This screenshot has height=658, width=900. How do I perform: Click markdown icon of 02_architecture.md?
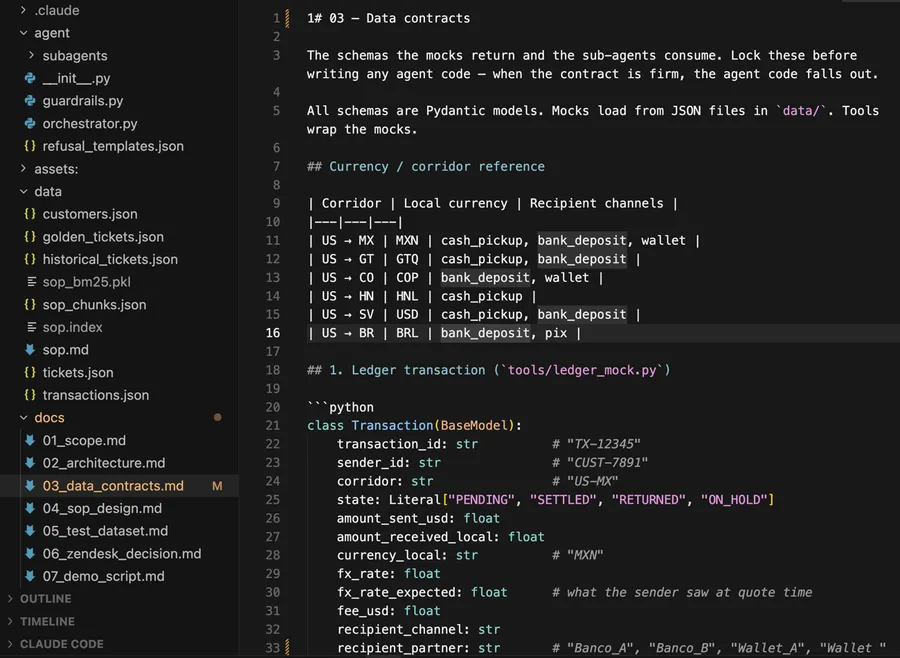click(30, 463)
